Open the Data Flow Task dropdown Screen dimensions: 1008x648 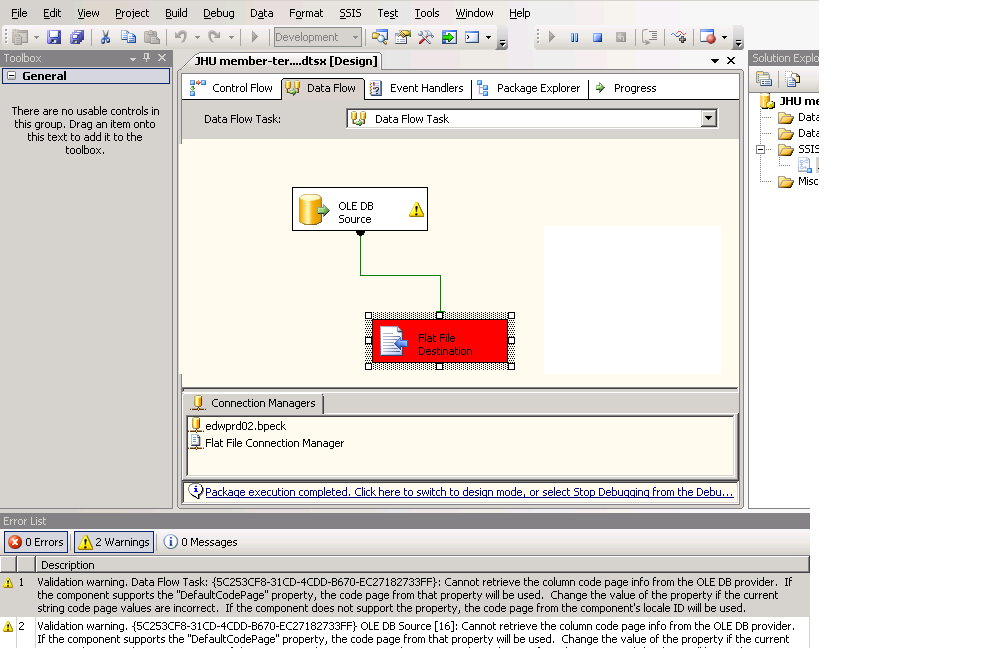click(x=709, y=118)
